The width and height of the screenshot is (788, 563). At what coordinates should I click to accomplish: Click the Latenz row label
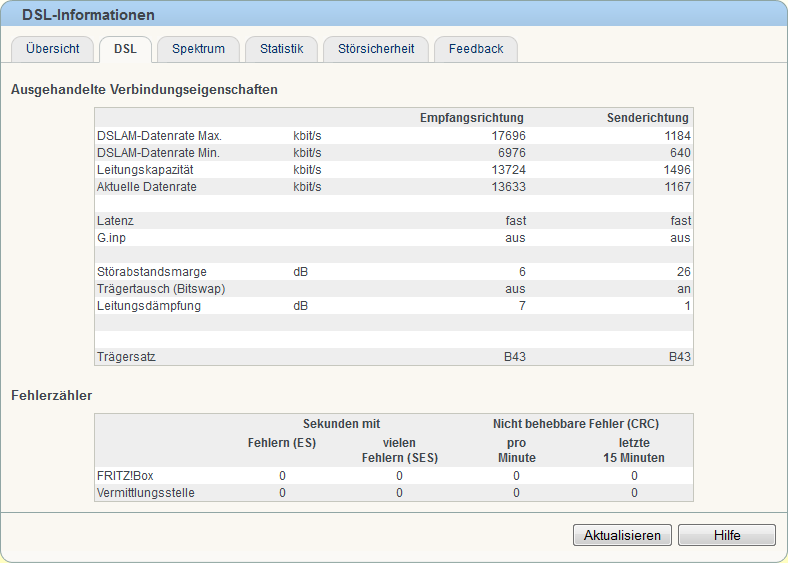pos(115,221)
